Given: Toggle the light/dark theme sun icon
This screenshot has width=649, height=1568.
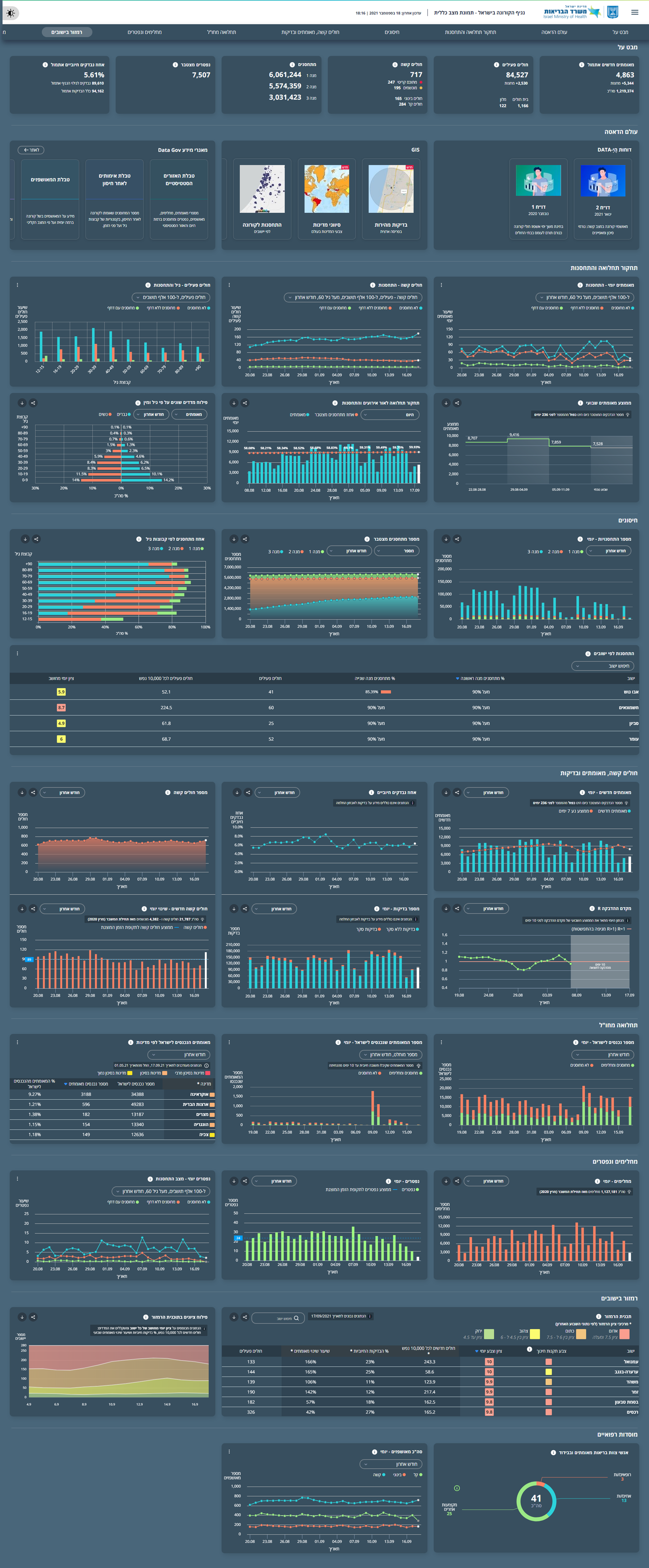Looking at the screenshot, I should (12, 13).
